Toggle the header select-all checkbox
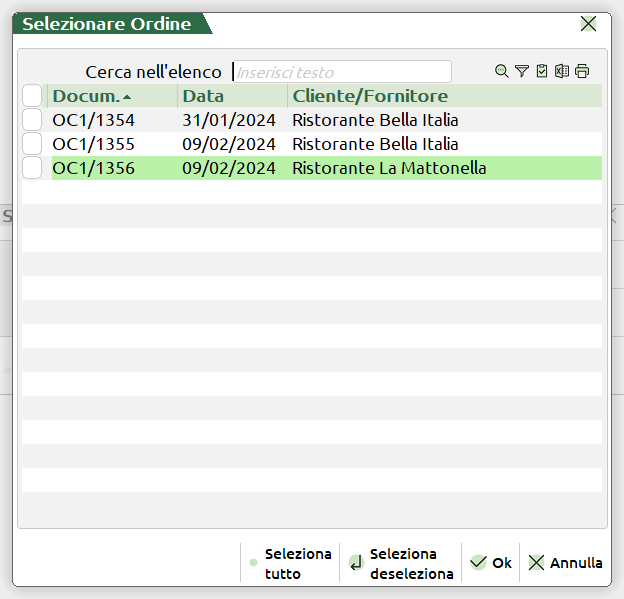This screenshot has width=624, height=599. pyautogui.click(x=32, y=96)
